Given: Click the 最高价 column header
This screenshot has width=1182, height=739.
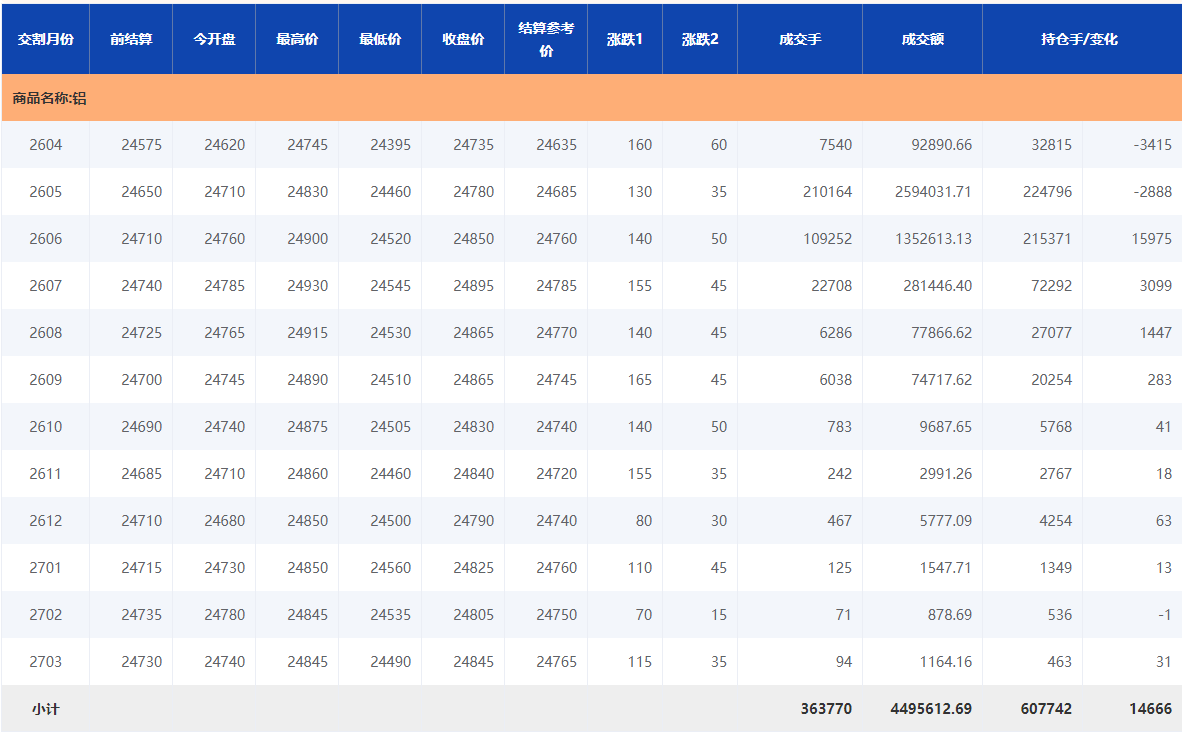Looking at the screenshot, I should coord(297,39).
